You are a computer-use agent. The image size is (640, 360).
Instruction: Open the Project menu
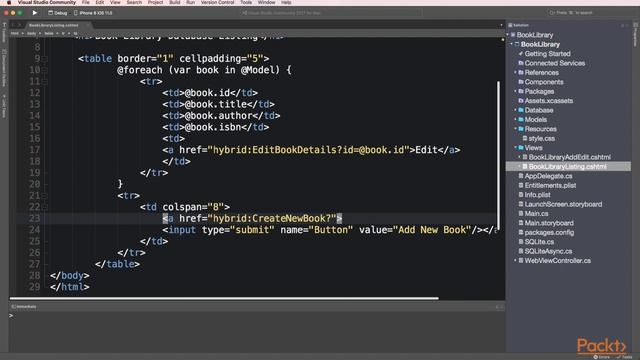pyautogui.click(x=155, y=2)
